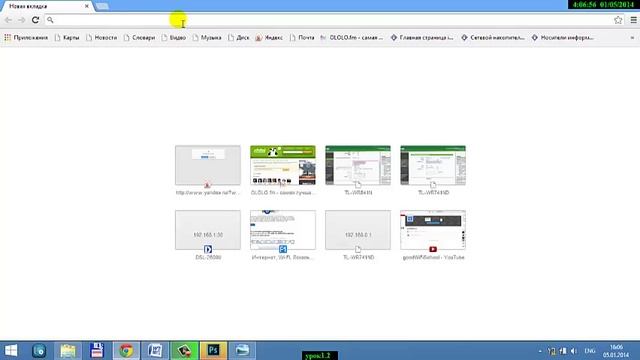Viewport: 640px width, 360px height.
Task: Open the Интернет, Wi-Fi thumbnail
Action: [283, 230]
